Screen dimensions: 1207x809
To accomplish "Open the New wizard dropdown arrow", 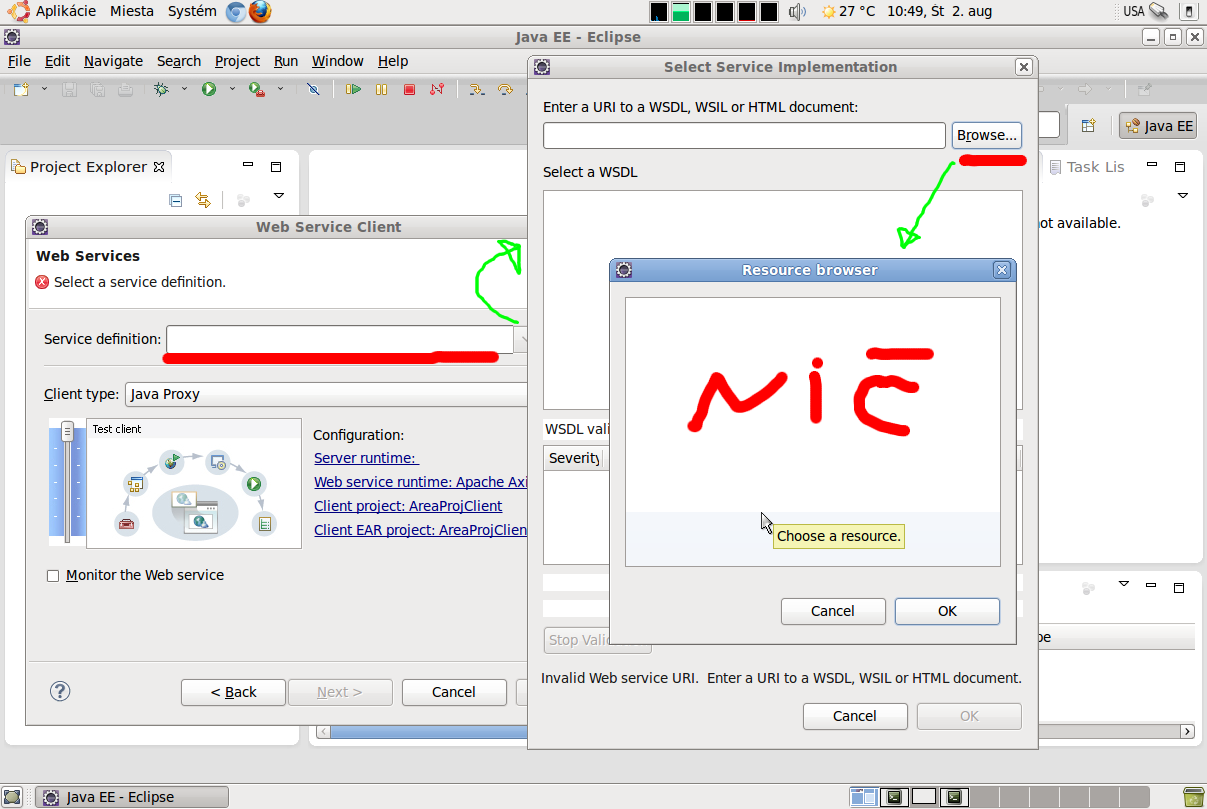I will (44, 89).
